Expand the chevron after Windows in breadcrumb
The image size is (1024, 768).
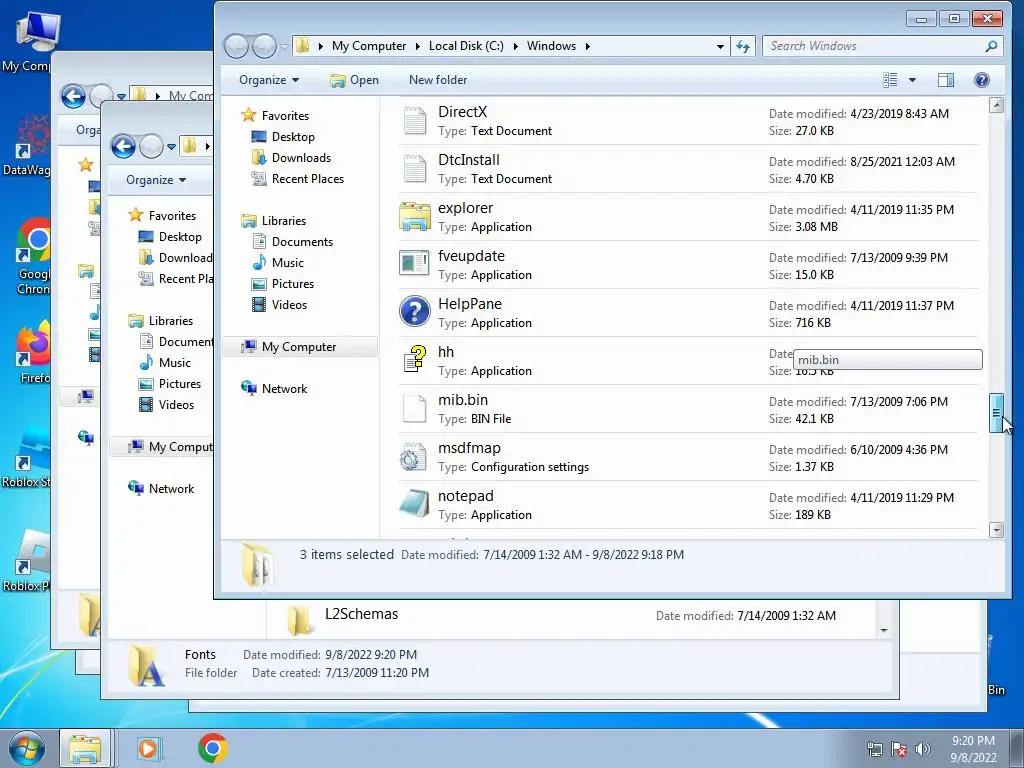(x=588, y=46)
